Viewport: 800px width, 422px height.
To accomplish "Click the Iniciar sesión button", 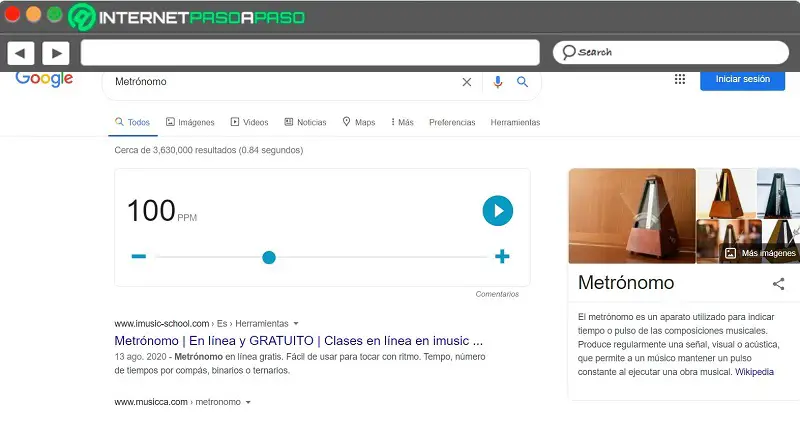I will tap(742, 80).
